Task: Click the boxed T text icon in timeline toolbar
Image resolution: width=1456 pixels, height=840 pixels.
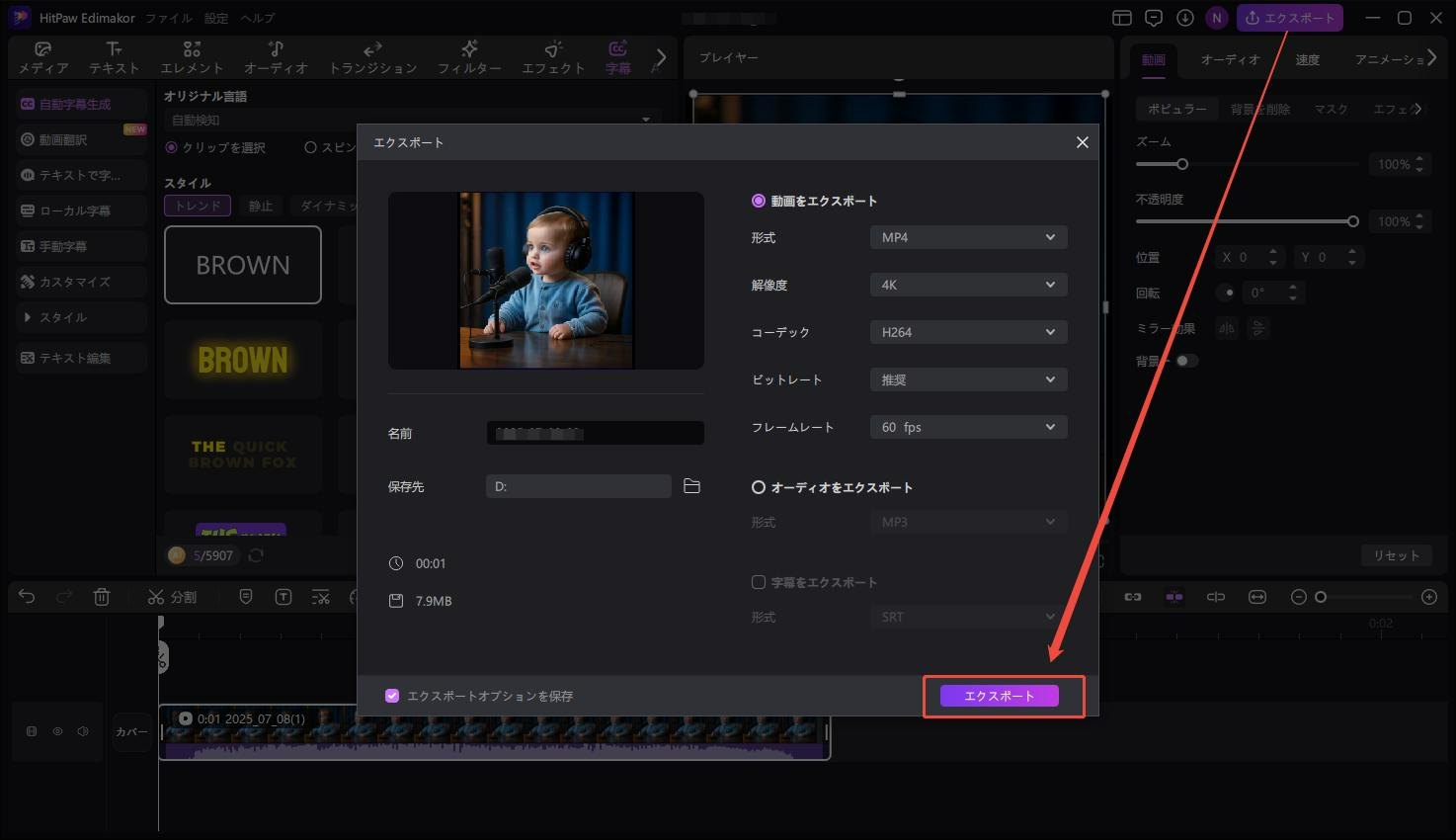Action: tap(283, 597)
